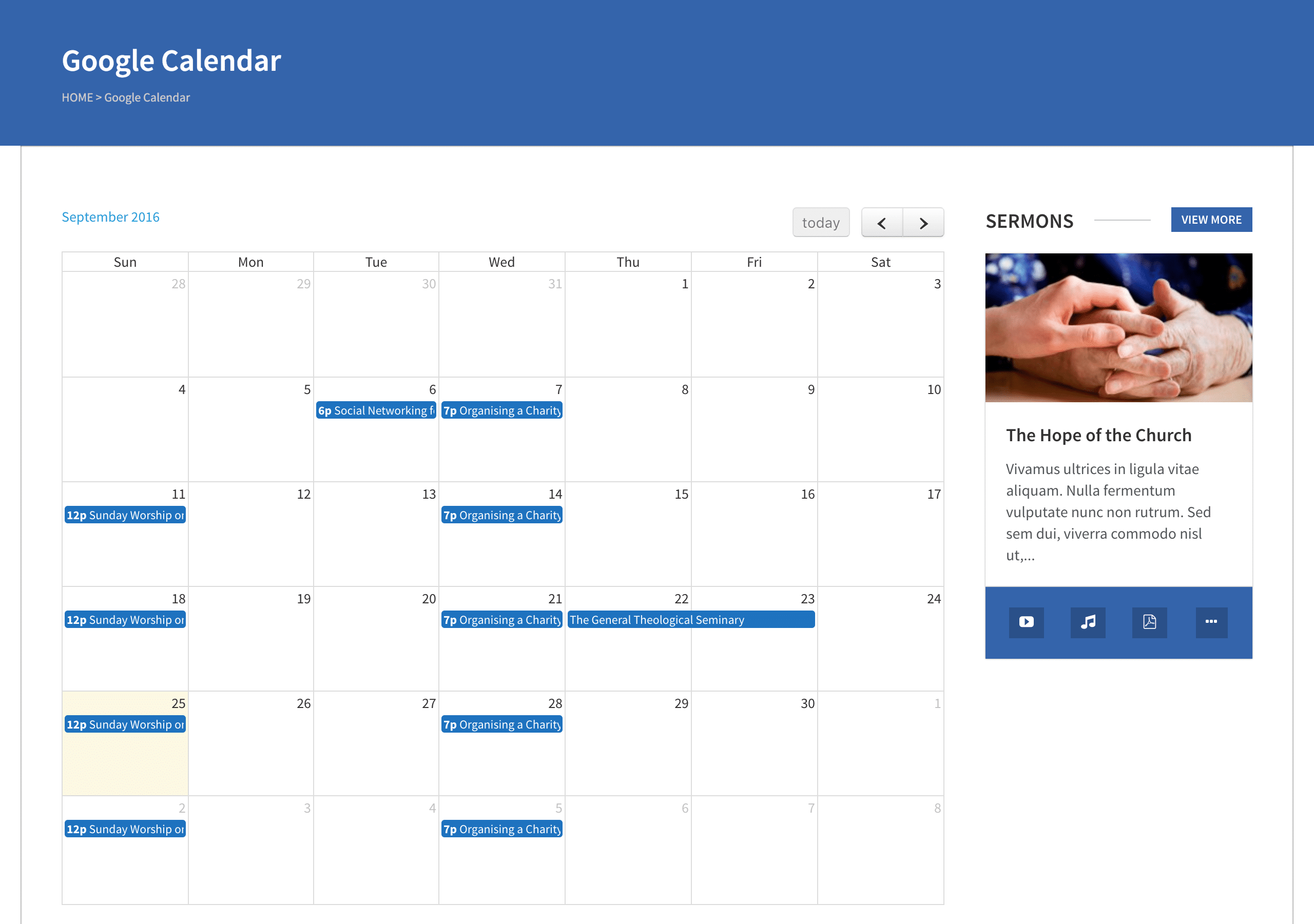The image size is (1314, 924).
Task: Click the Sunday Worship event on September 18
Action: point(124,619)
